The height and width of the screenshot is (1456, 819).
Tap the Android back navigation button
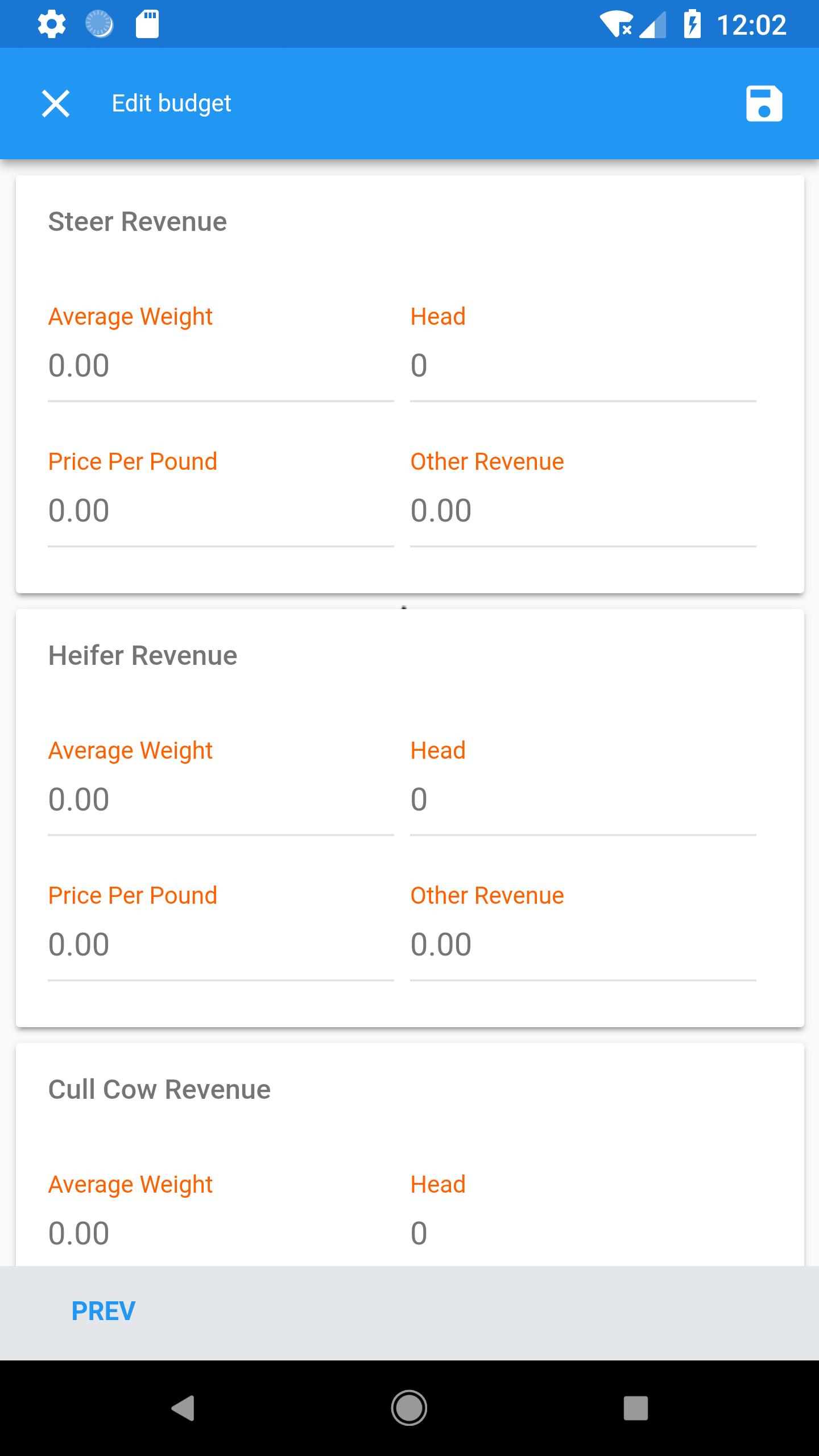183,1408
